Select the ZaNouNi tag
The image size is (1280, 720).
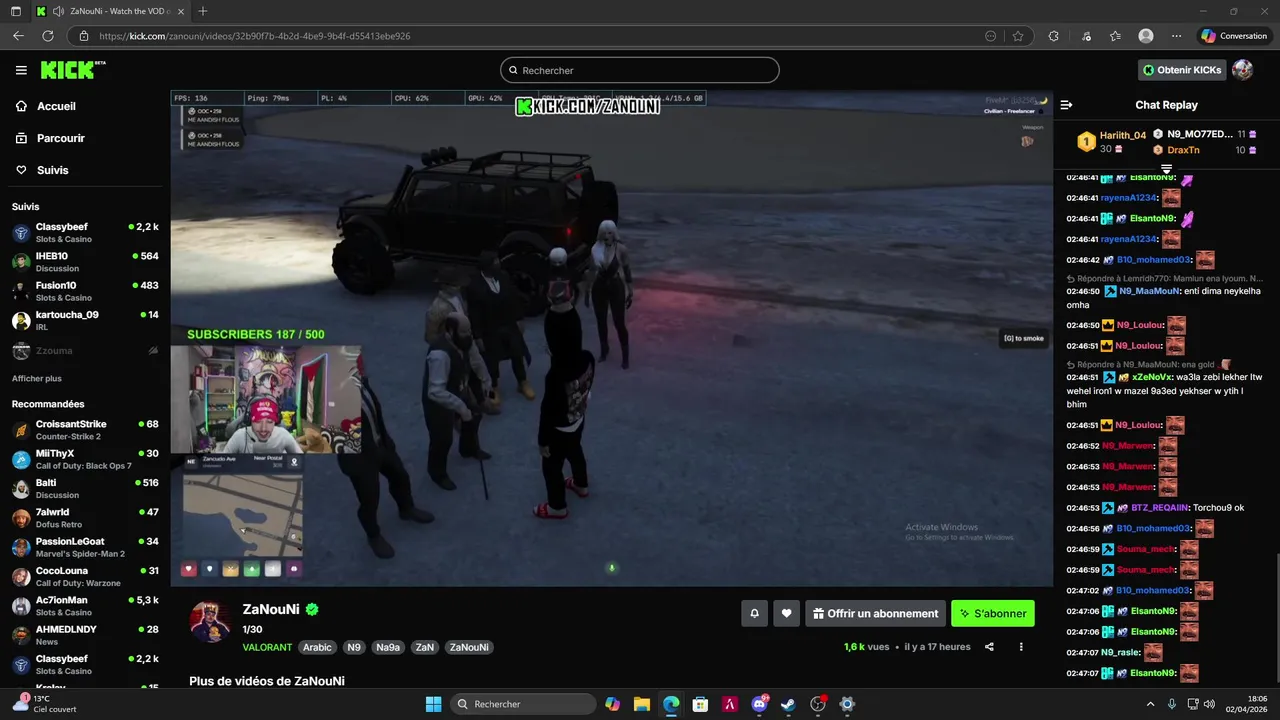coord(469,647)
